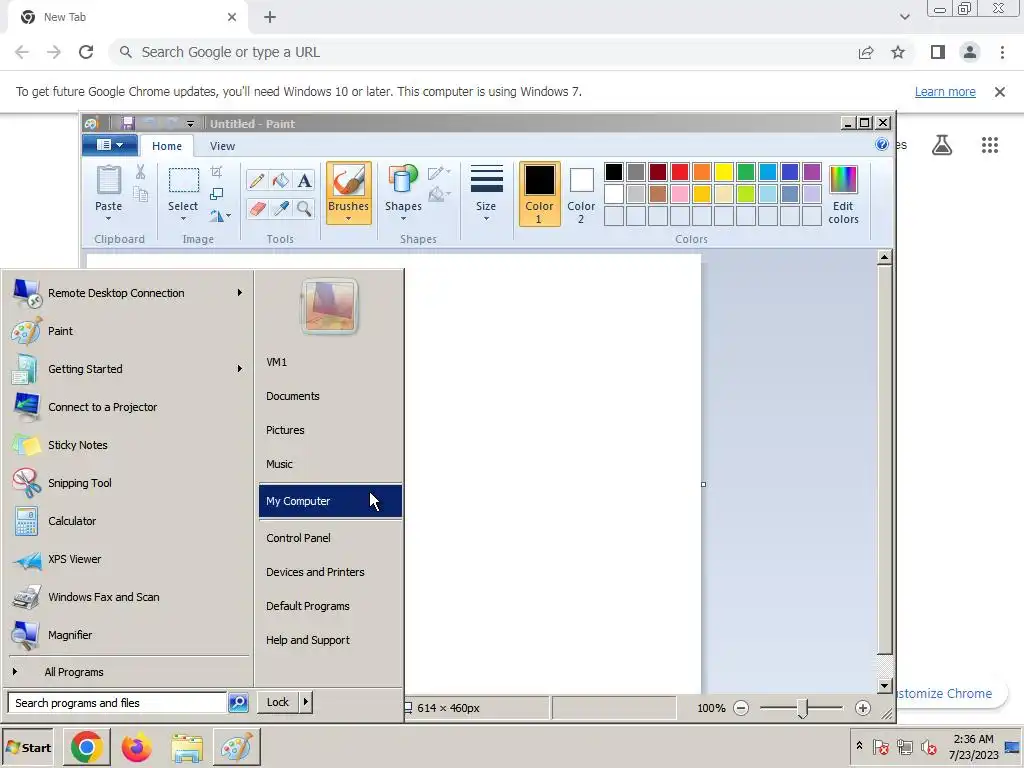
Task: Open the Chrome profile avatar icon
Action: click(x=970, y=52)
